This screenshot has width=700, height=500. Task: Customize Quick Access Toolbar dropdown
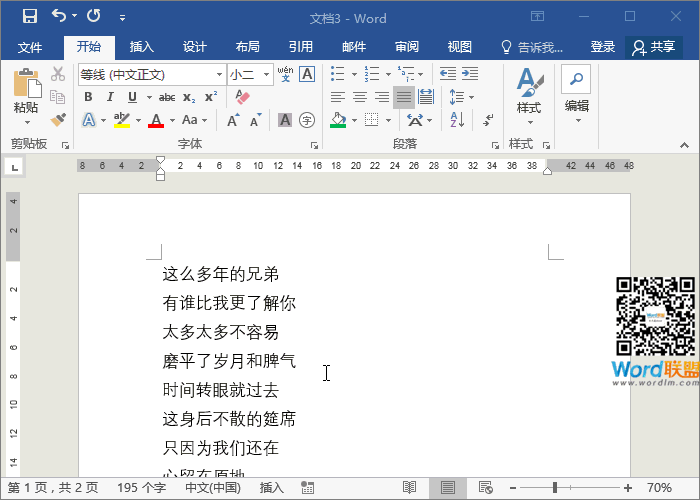tap(122, 18)
